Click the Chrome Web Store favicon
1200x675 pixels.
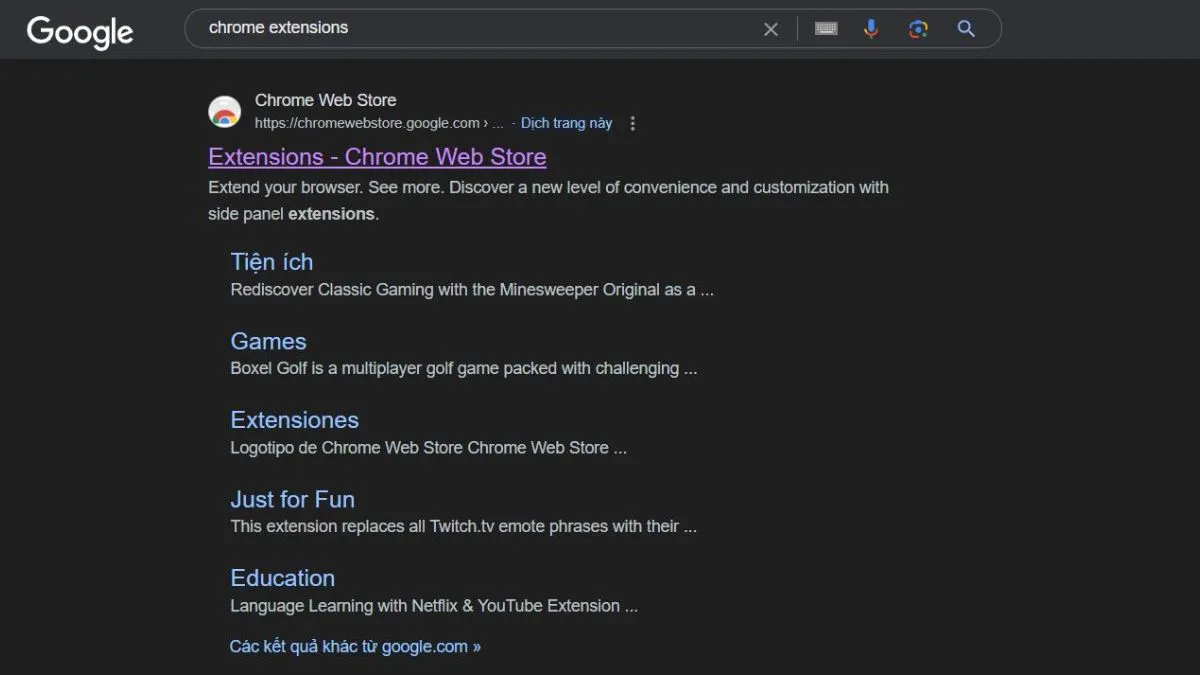[224, 111]
